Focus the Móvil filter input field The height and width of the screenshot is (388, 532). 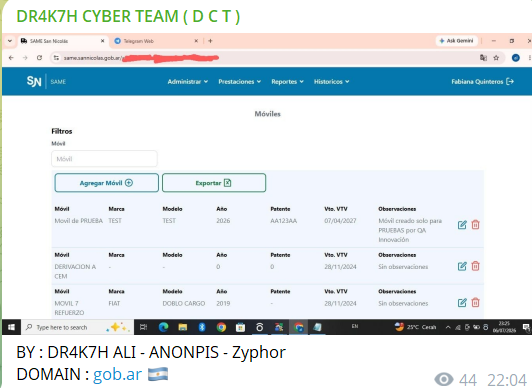[104, 159]
